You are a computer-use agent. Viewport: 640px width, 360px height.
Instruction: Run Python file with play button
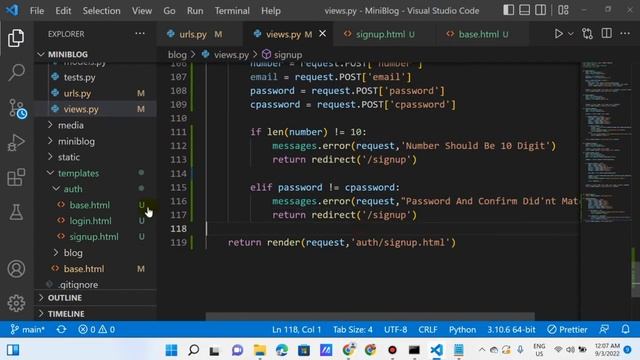point(558,34)
